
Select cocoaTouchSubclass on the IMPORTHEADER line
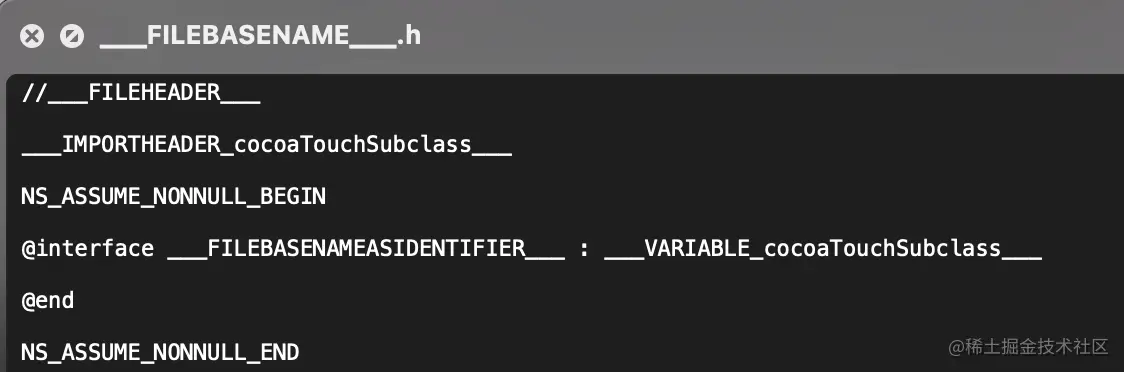pyautogui.click(x=353, y=146)
